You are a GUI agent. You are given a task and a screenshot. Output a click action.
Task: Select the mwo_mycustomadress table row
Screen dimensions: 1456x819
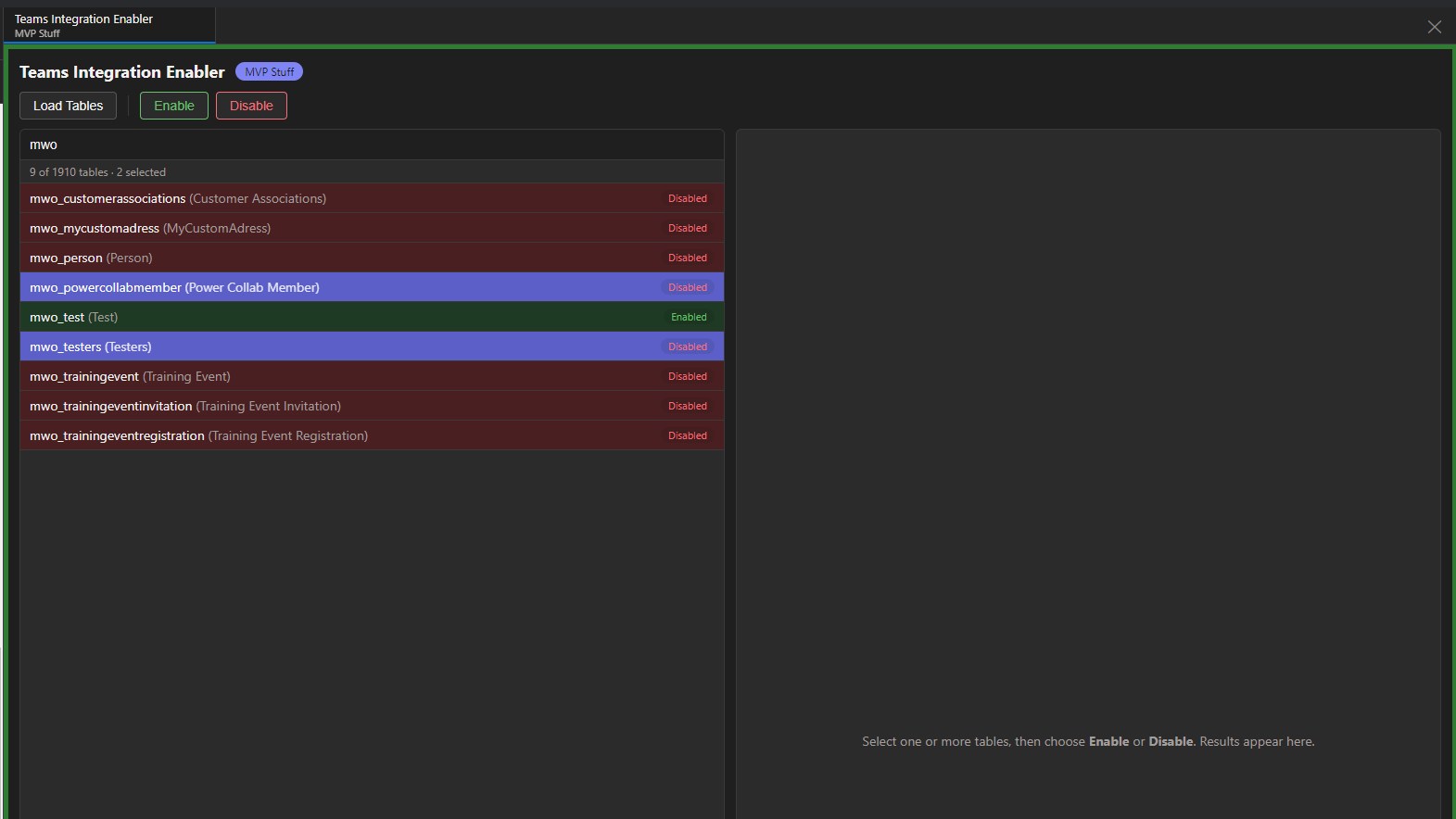372,228
